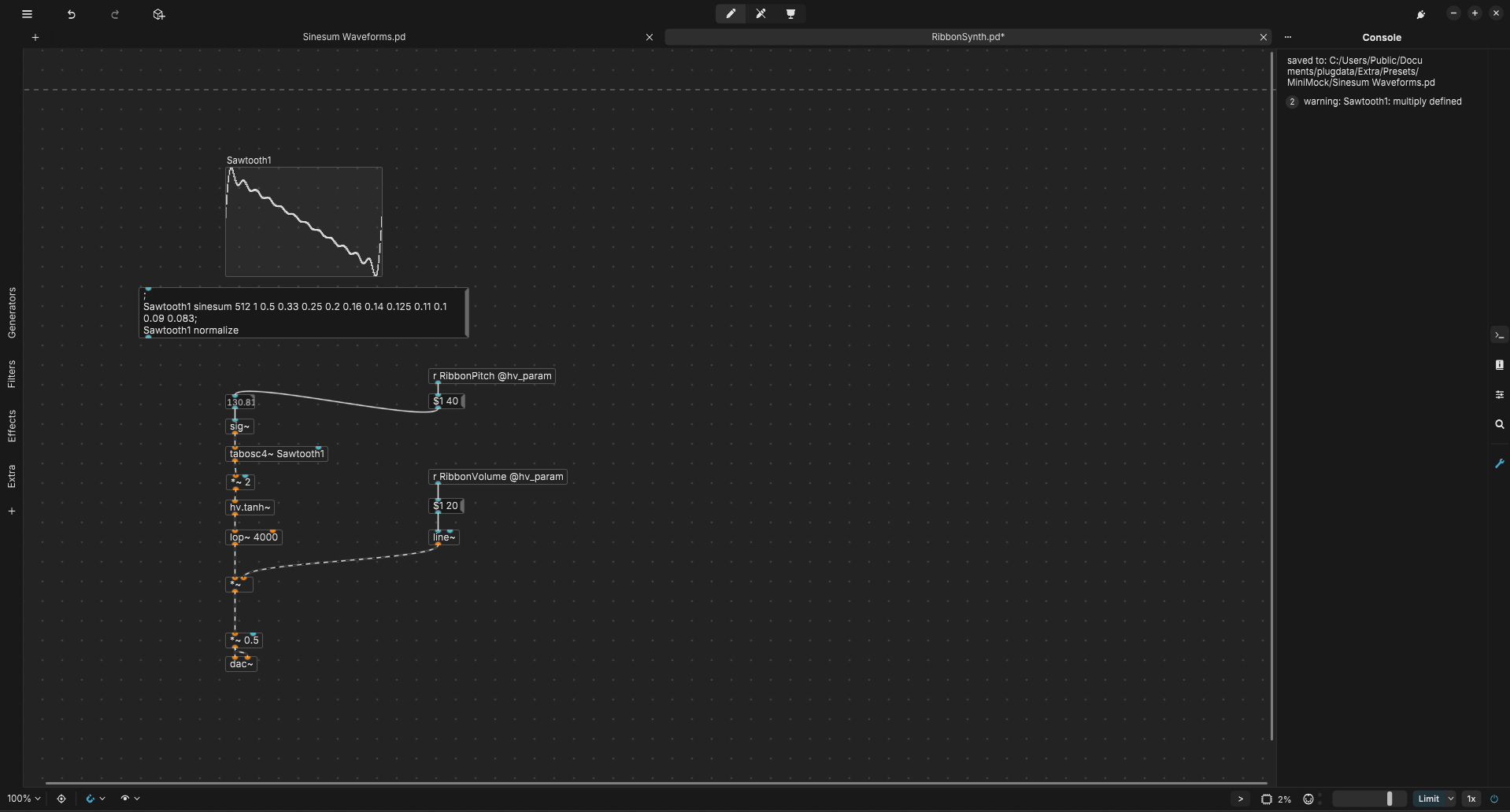
Task: Click the master volume slider
Action: 1368,799
